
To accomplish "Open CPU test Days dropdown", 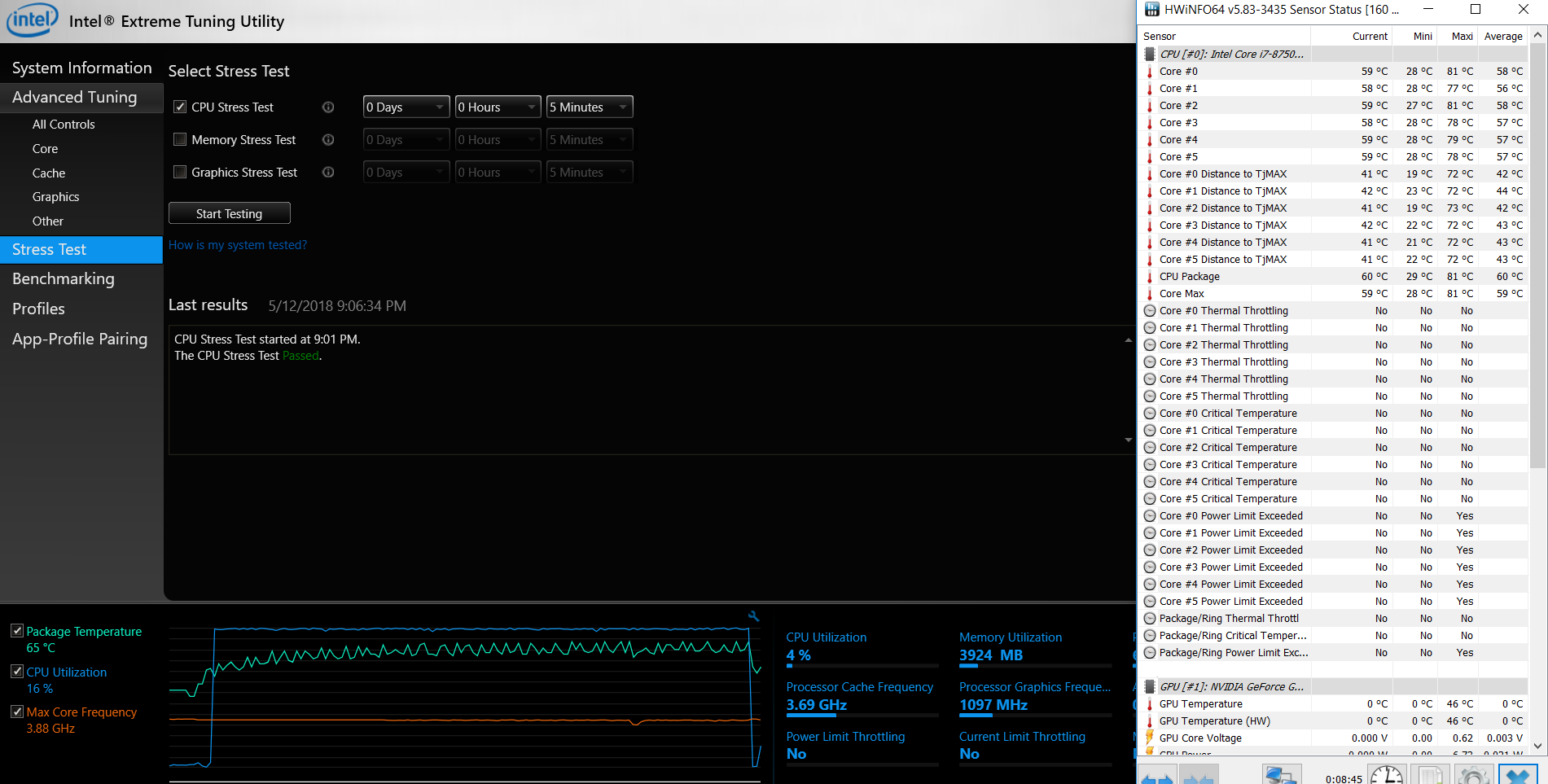I will 406,107.
